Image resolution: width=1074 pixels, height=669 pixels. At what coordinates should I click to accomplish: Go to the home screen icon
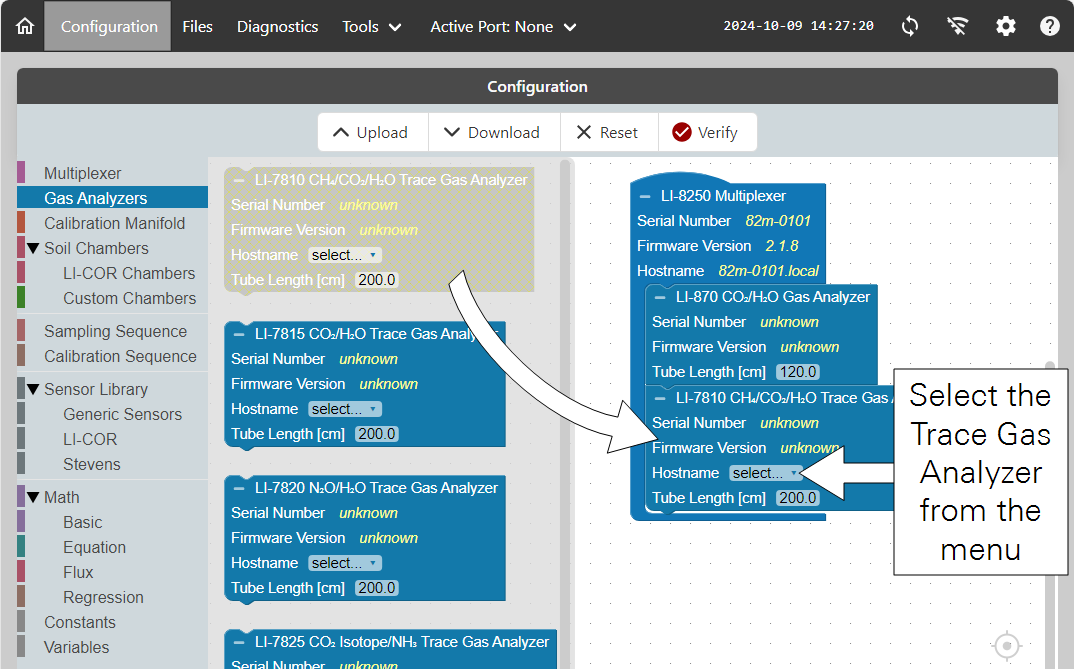click(x=25, y=27)
